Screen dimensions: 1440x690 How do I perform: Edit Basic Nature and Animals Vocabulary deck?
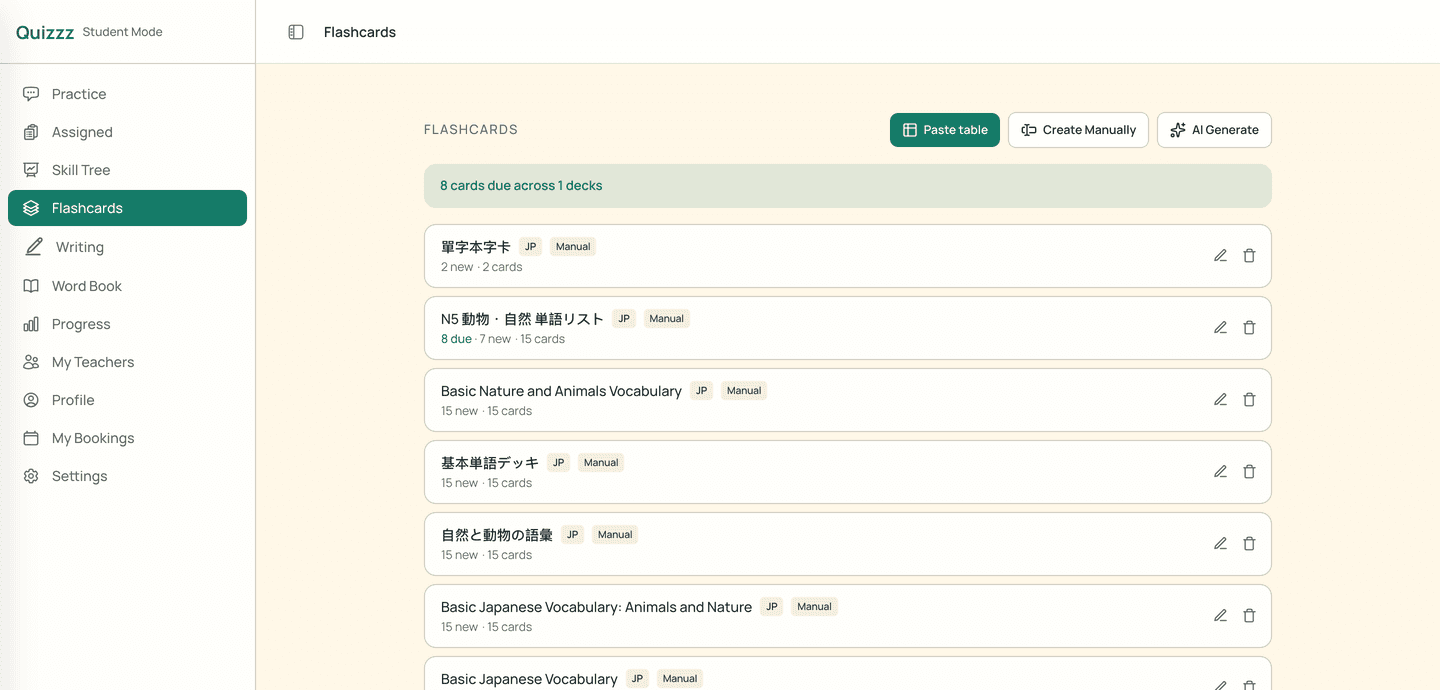pos(1220,400)
